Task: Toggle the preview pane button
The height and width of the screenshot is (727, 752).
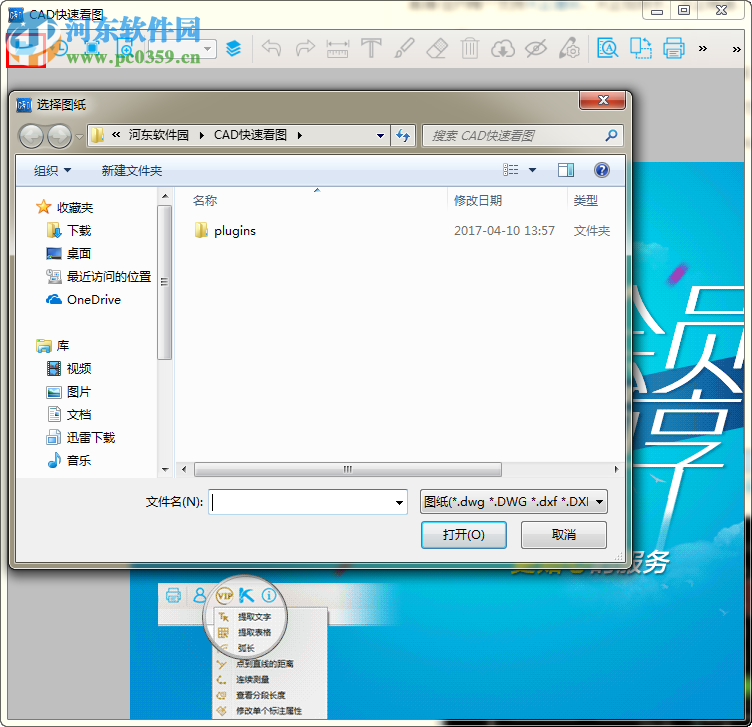Action: coord(566,170)
